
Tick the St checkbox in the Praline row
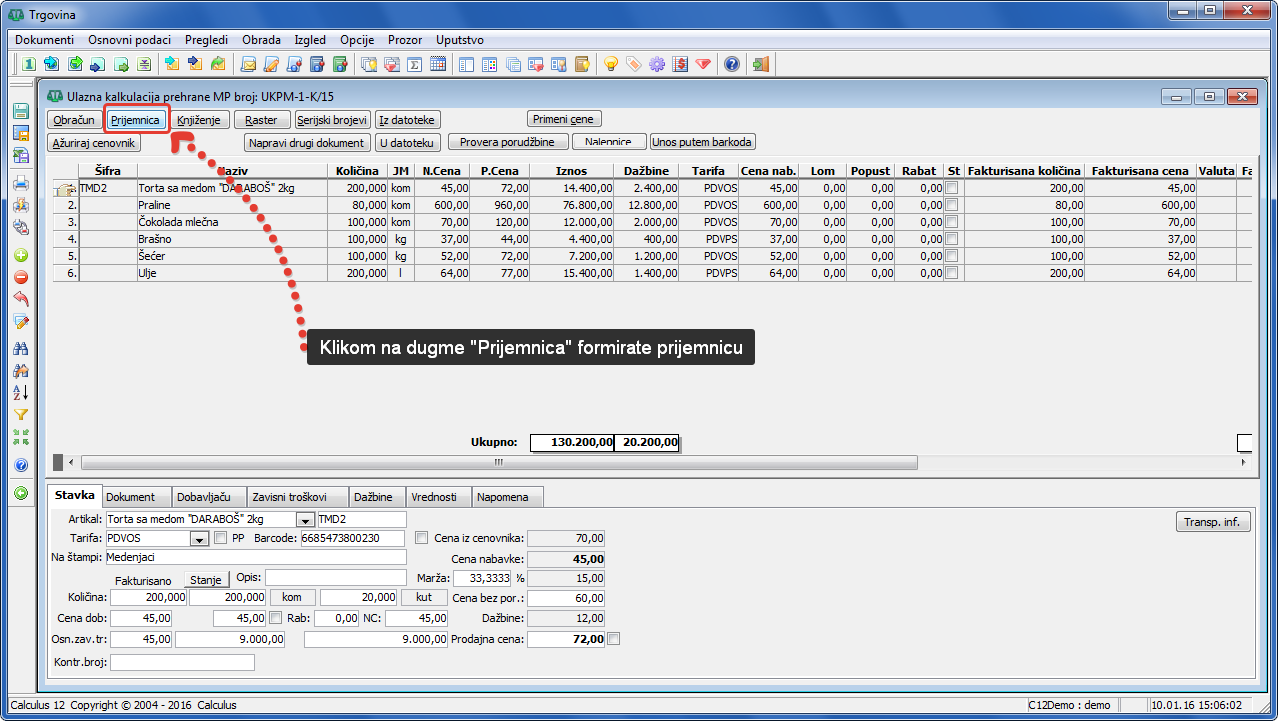tap(953, 205)
